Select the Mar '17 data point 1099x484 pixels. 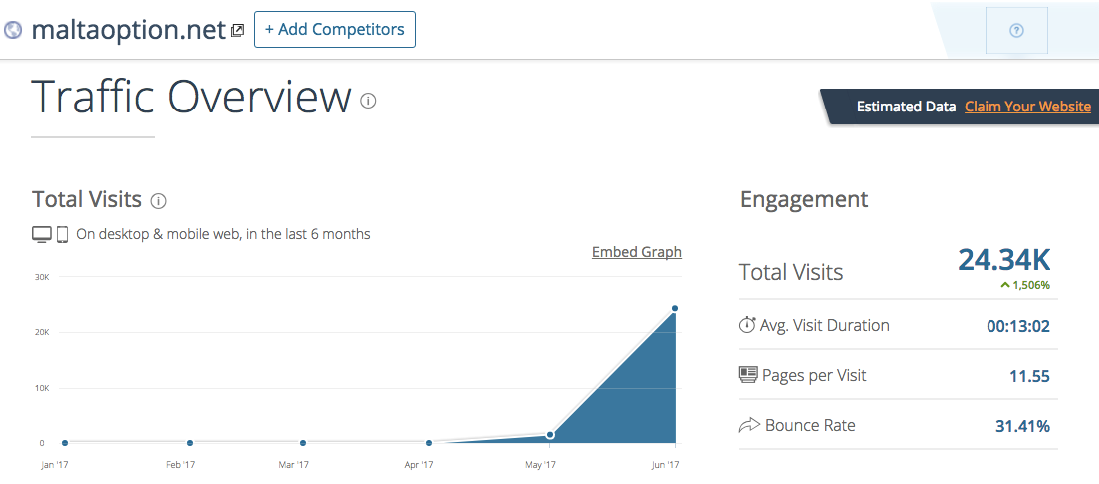[303, 443]
